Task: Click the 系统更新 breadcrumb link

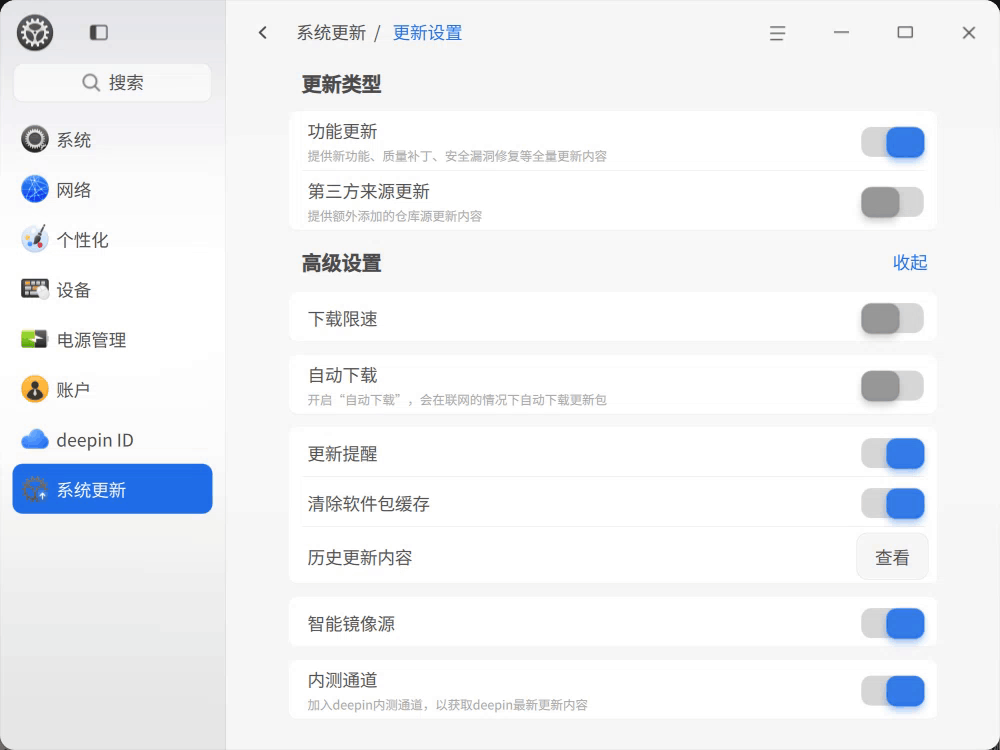Action: 331,33
